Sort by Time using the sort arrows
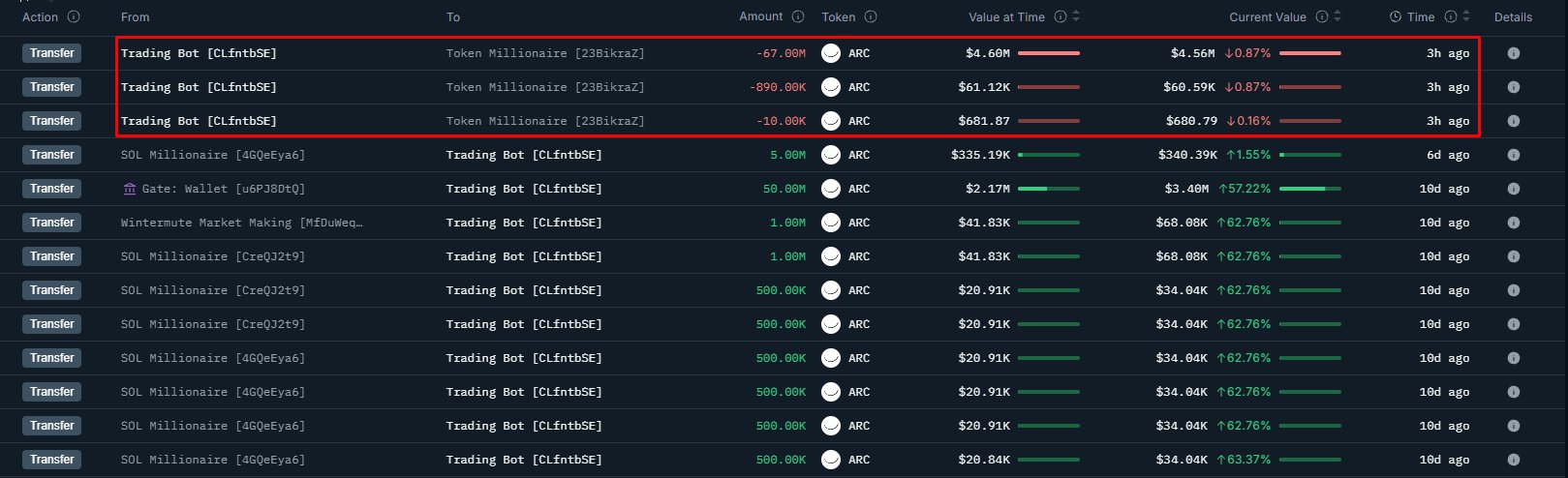1568x478 pixels. (x=1467, y=17)
